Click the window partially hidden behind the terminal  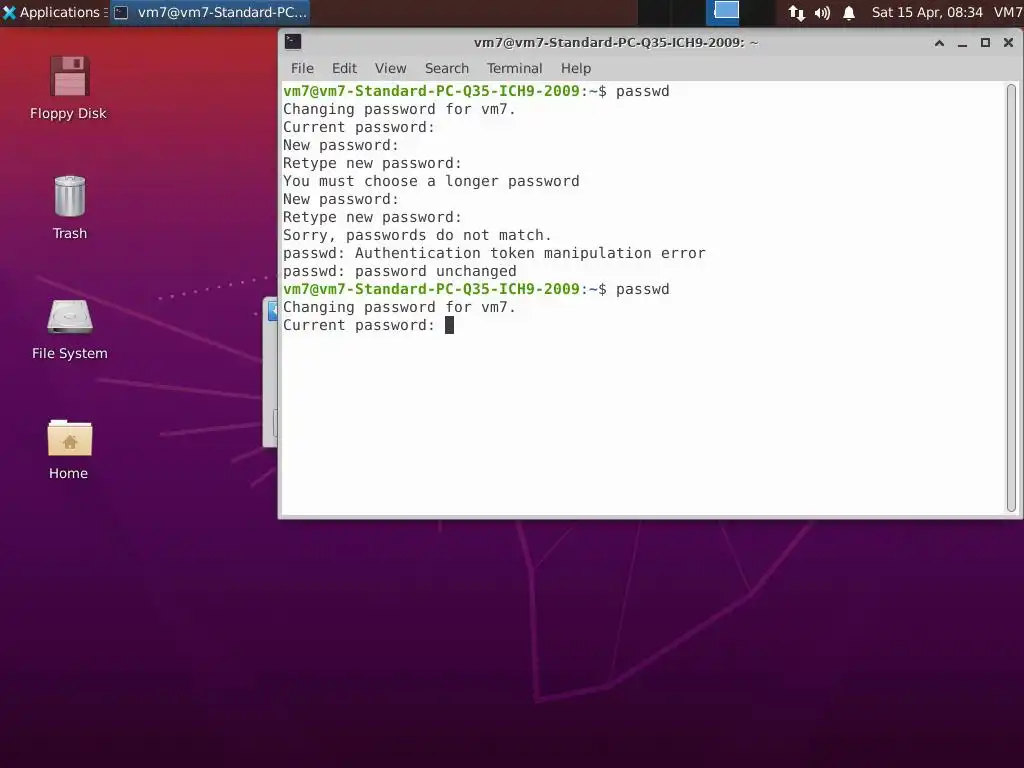[270, 372]
